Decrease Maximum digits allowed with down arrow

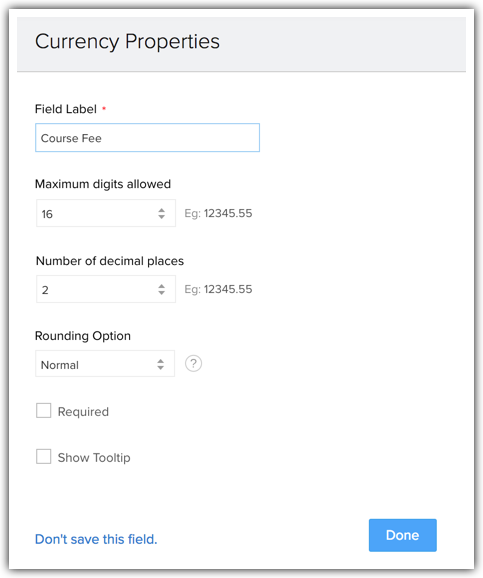pos(161,217)
